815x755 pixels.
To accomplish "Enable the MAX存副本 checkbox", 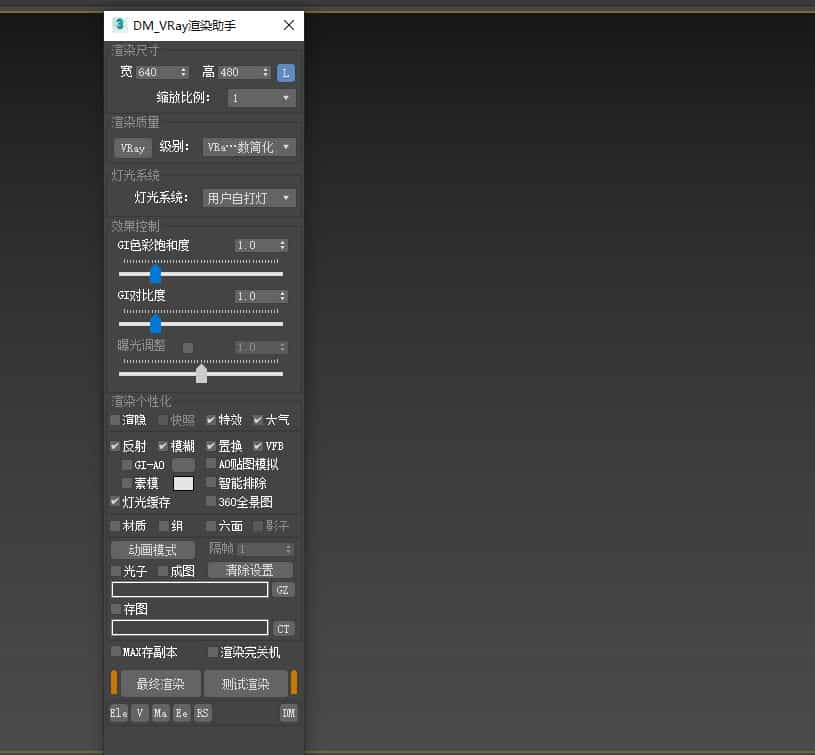I will coord(115,651).
